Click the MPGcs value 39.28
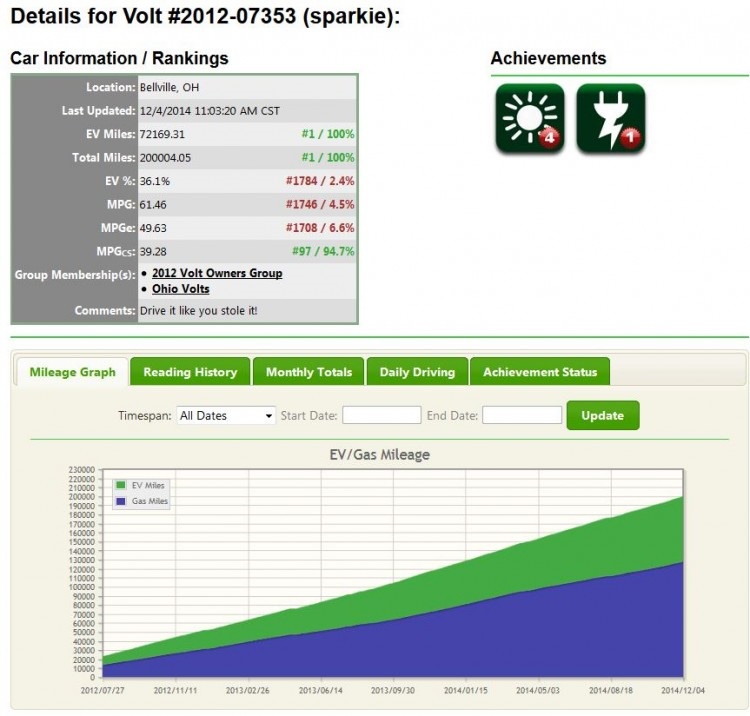750x716 pixels. [x=153, y=252]
